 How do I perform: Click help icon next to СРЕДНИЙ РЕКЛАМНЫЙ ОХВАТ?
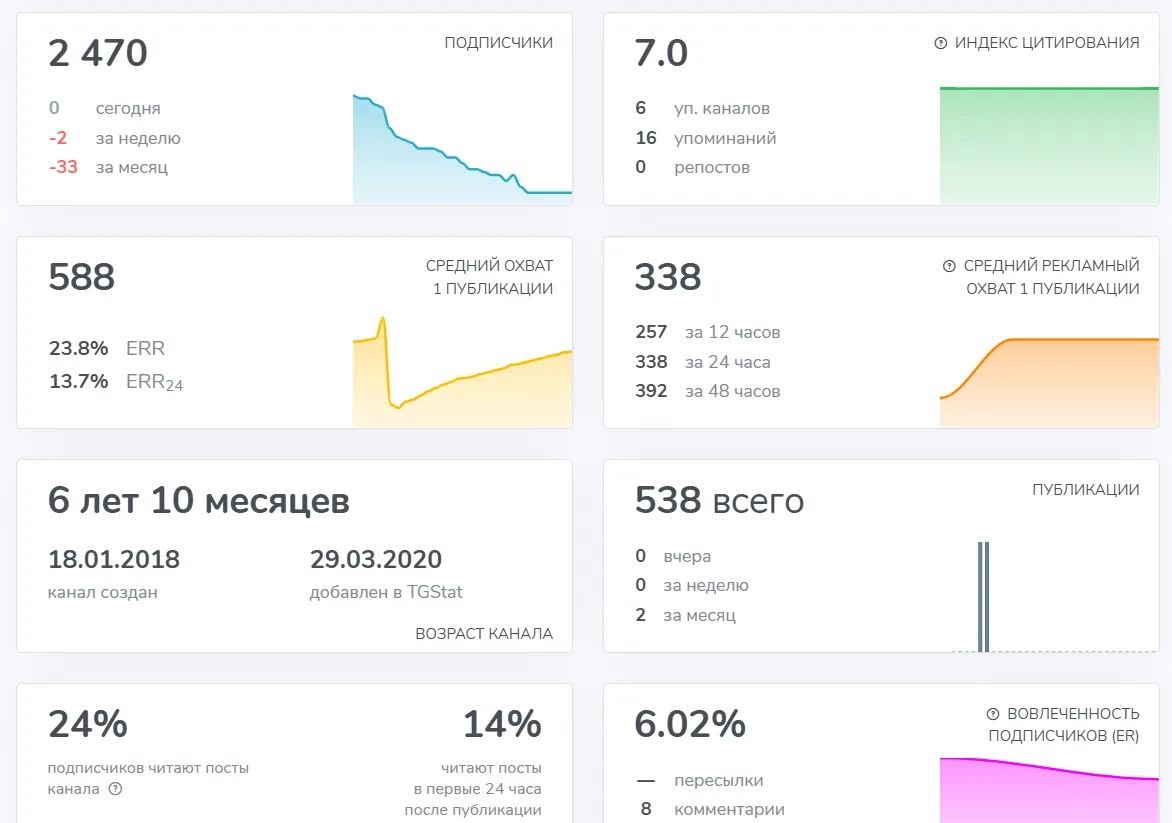(949, 266)
